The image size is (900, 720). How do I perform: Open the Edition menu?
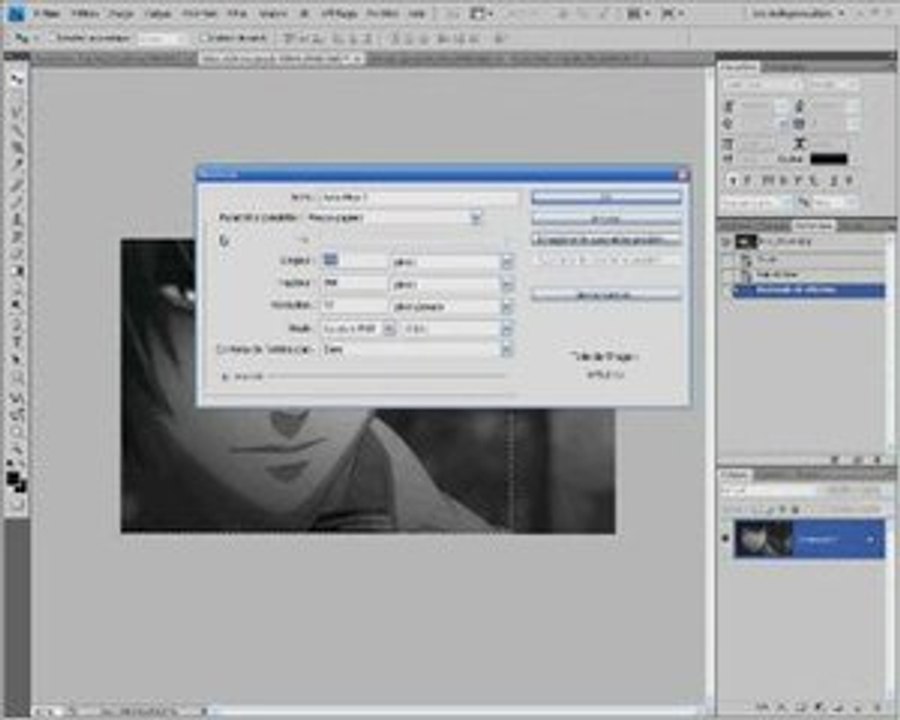click(x=86, y=13)
